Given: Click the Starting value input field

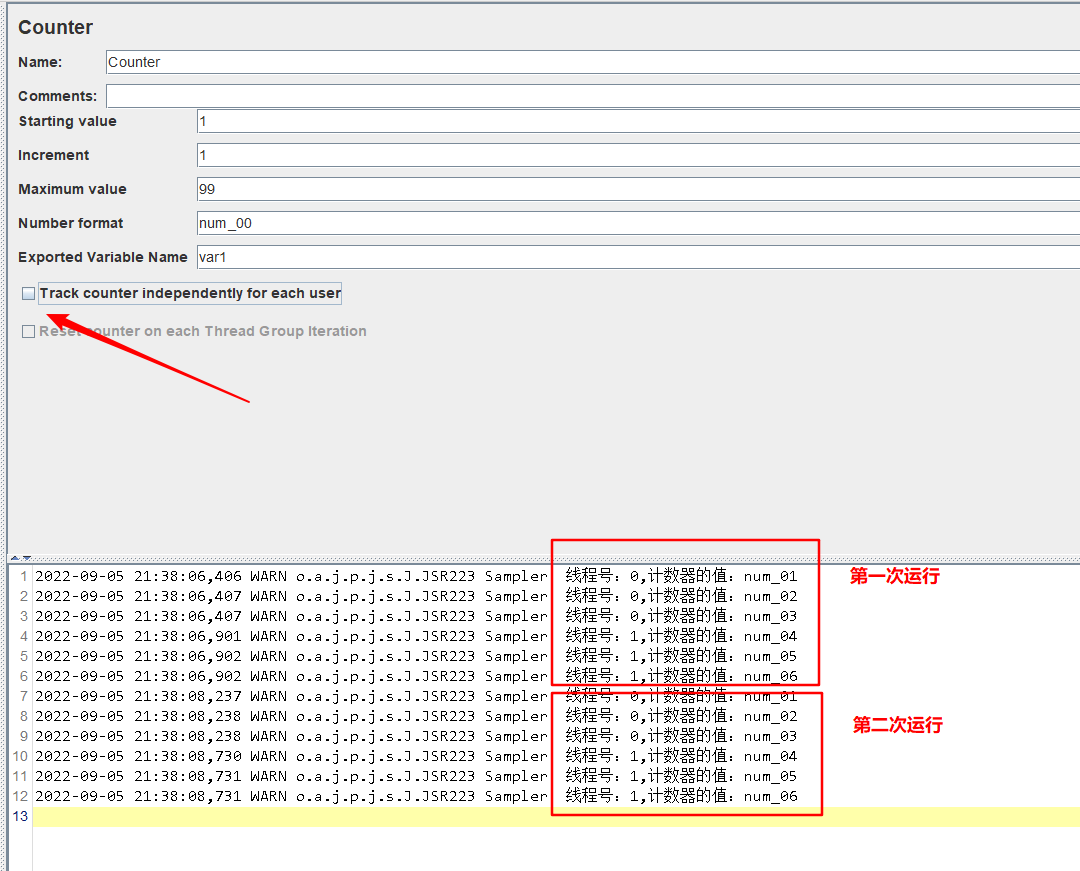Looking at the screenshot, I should click(x=636, y=121).
